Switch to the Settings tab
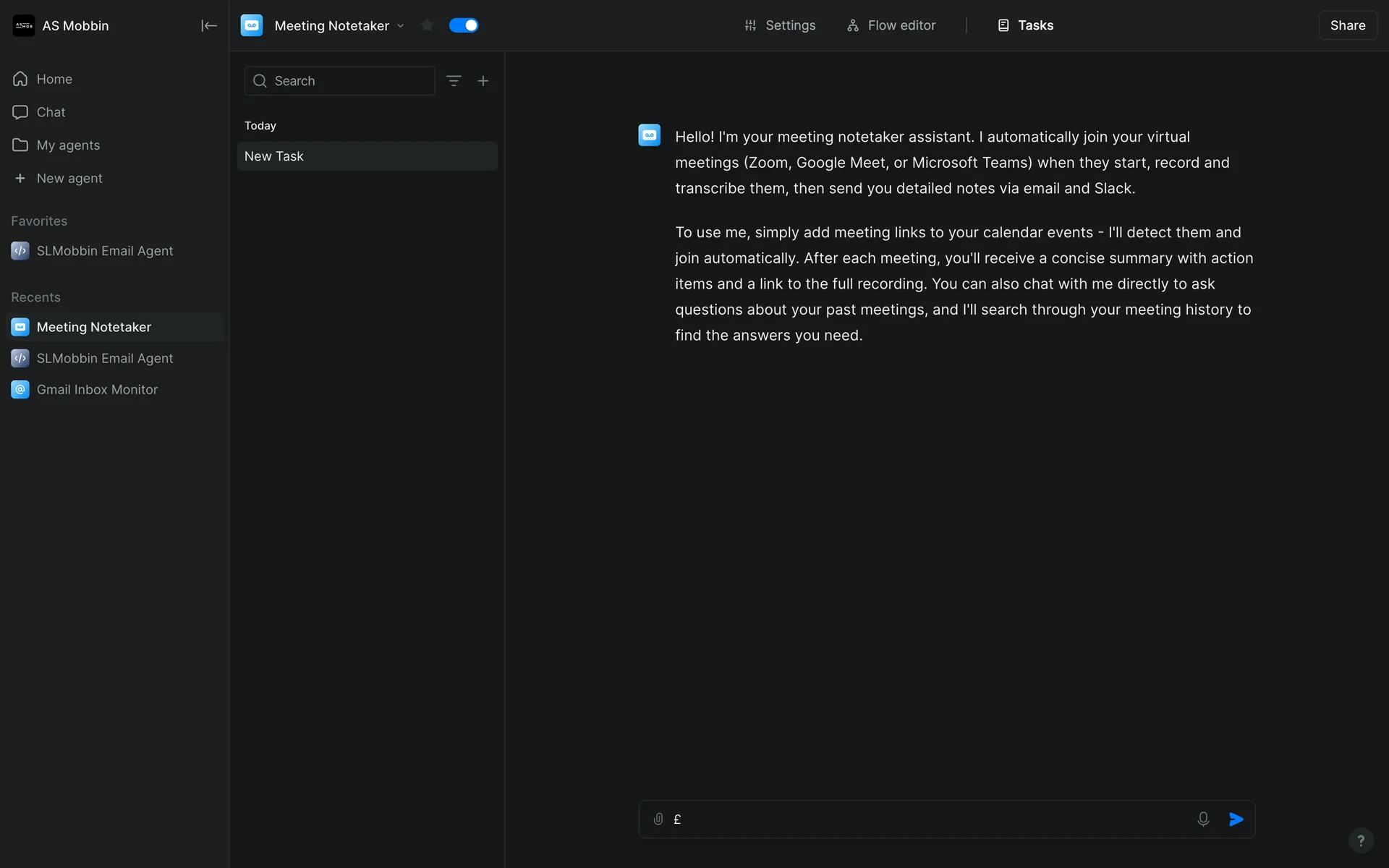Image resolution: width=1389 pixels, height=868 pixels. click(x=780, y=25)
